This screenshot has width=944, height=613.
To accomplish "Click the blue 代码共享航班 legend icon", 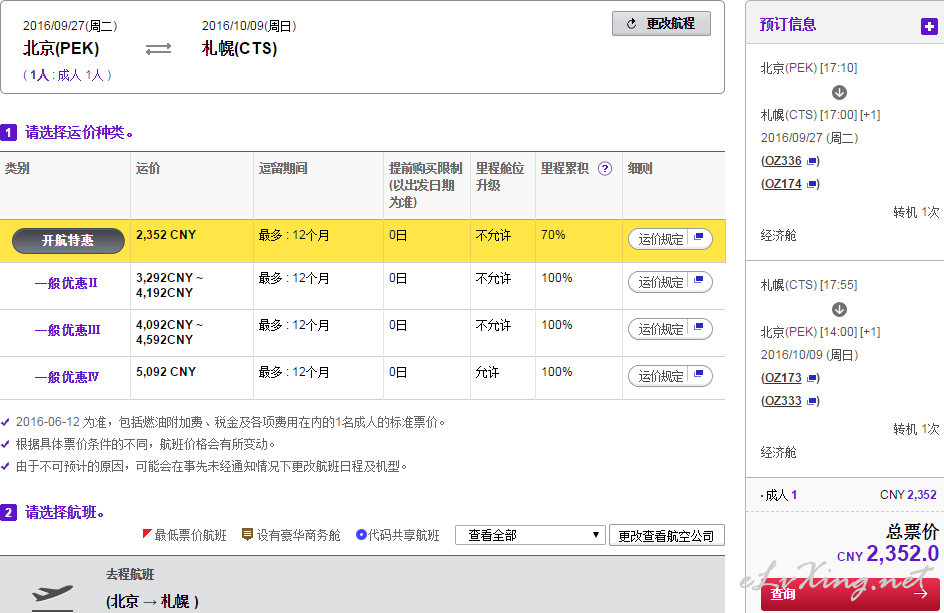I will 361,534.
